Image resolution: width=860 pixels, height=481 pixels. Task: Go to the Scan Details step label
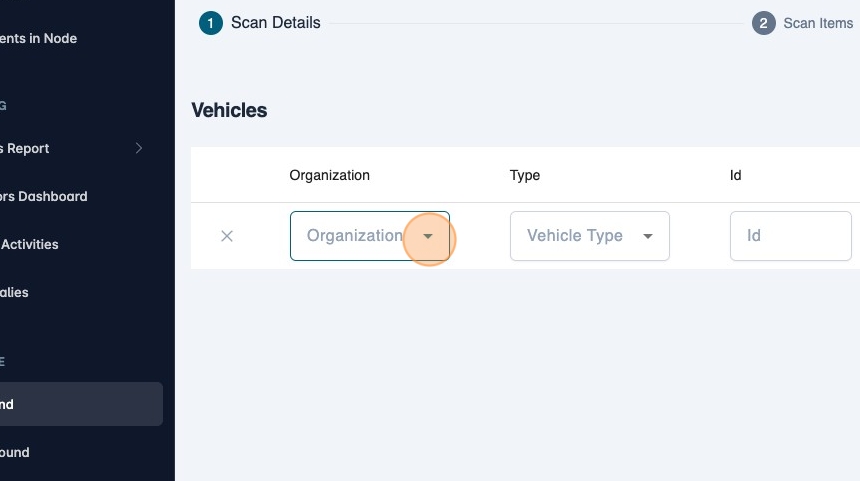coord(275,22)
